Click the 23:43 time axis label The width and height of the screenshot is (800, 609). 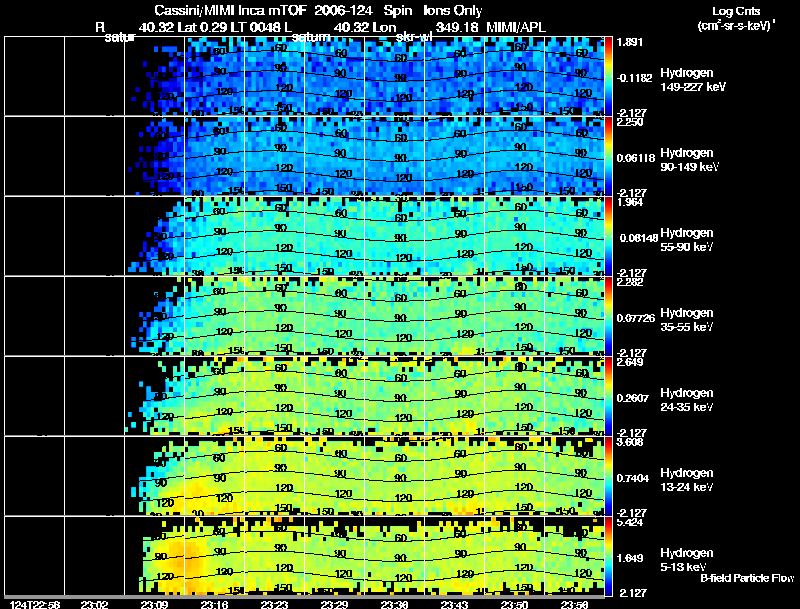[454, 604]
